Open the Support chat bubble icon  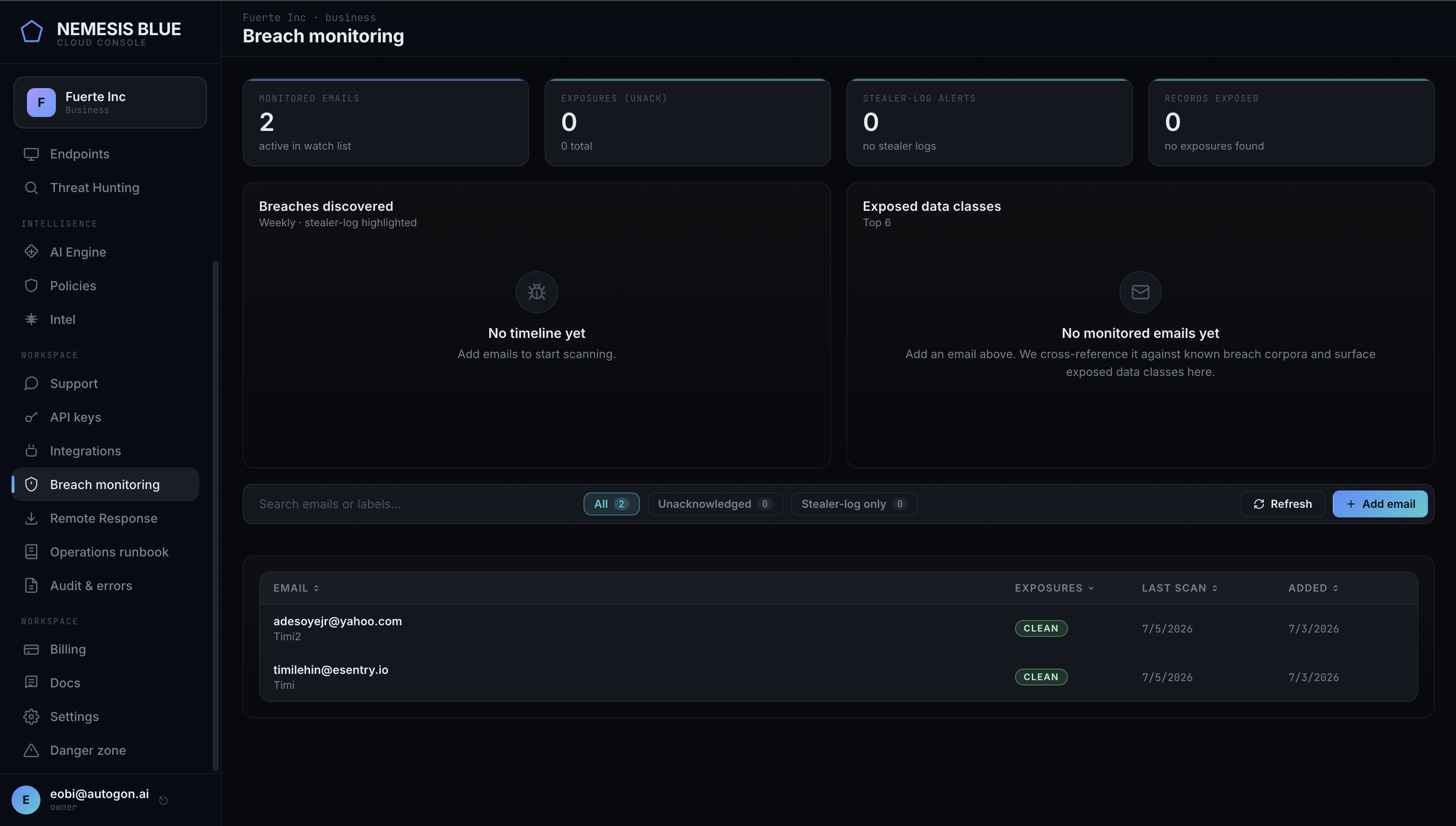[x=31, y=384]
